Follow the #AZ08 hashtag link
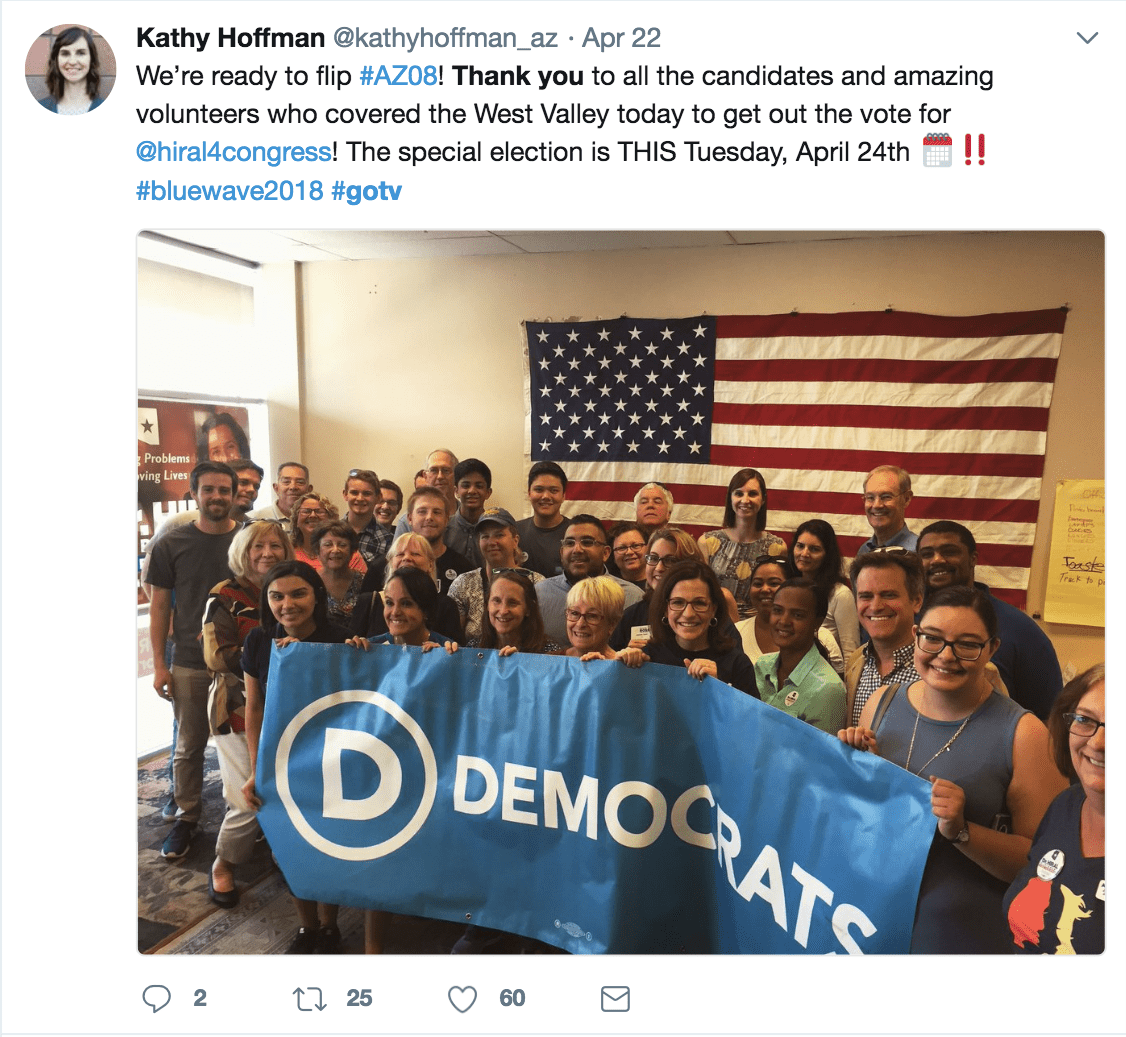Image resolution: width=1126 pixels, height=1037 pixels. pyautogui.click(x=399, y=75)
